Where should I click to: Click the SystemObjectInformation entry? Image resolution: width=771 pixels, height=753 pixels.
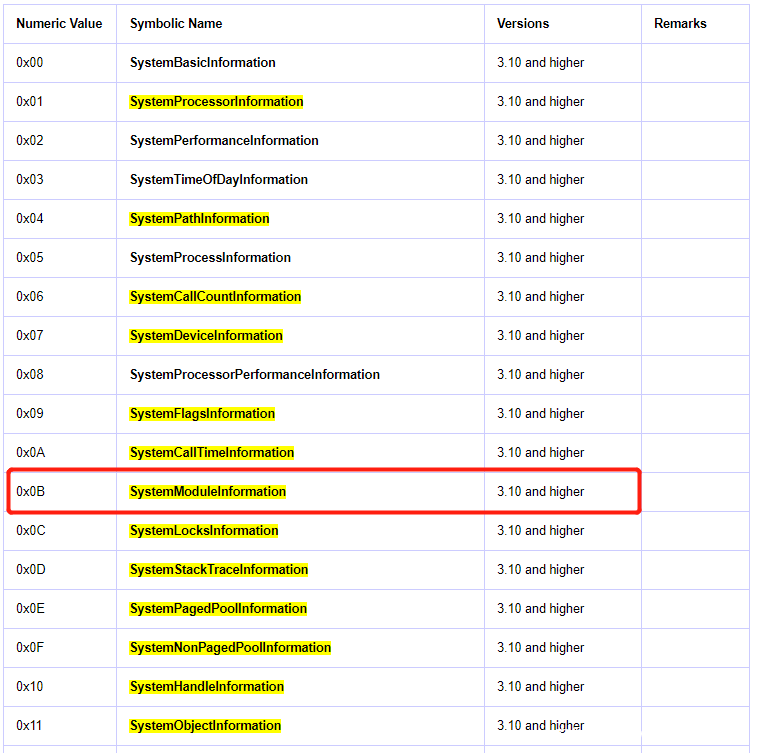(205, 725)
